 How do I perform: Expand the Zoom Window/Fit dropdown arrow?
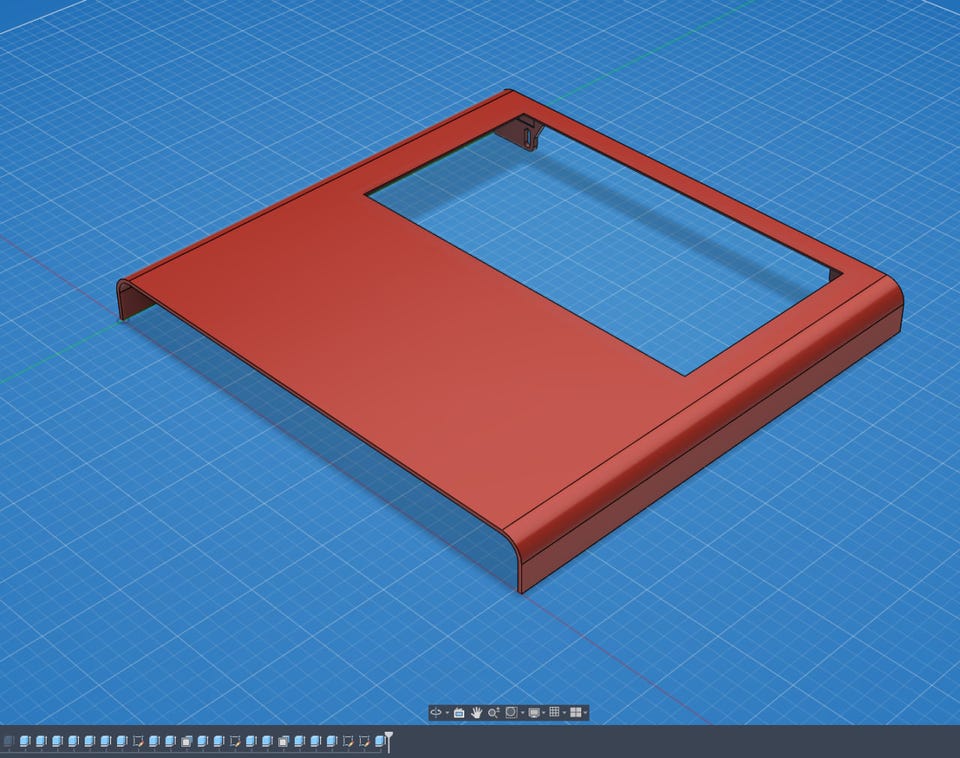523,713
